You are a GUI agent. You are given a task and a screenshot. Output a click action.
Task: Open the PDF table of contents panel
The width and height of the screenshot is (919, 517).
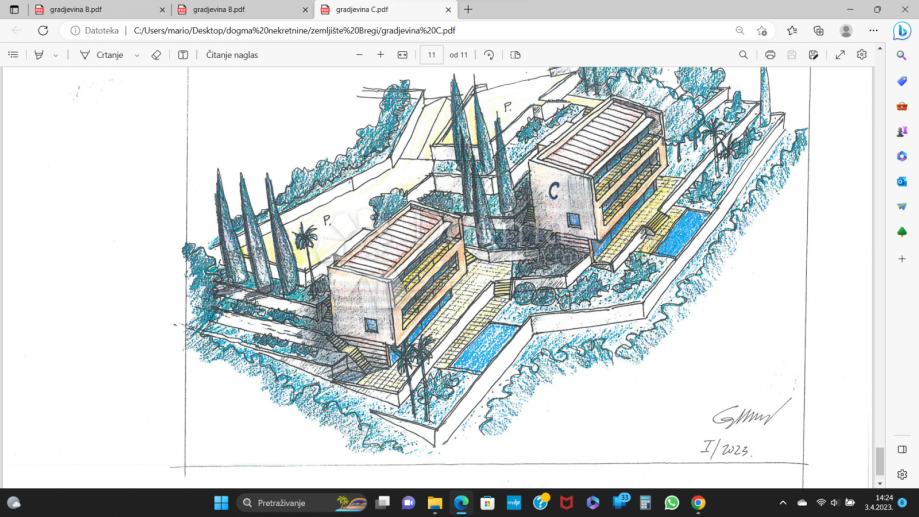(13, 55)
